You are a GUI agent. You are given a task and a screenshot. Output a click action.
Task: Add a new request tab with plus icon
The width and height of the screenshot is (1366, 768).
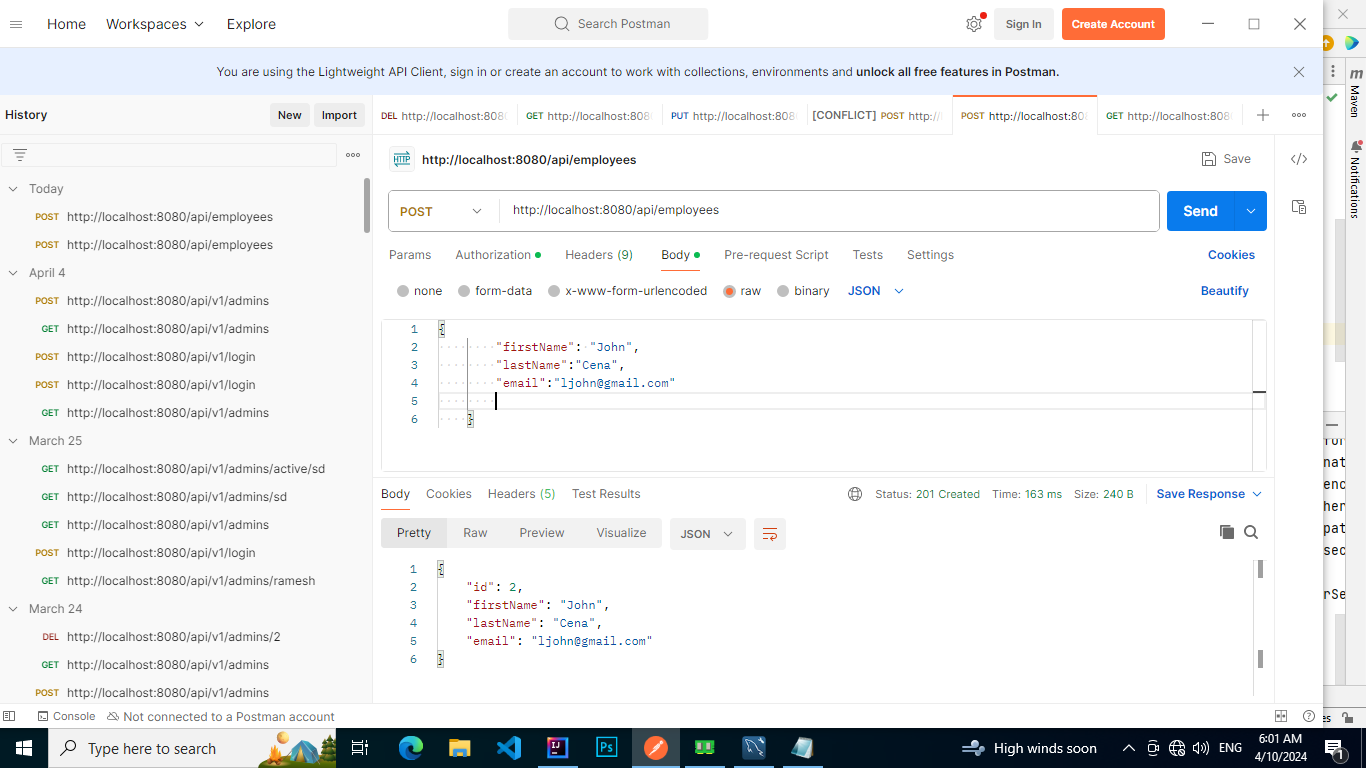[1263, 115]
